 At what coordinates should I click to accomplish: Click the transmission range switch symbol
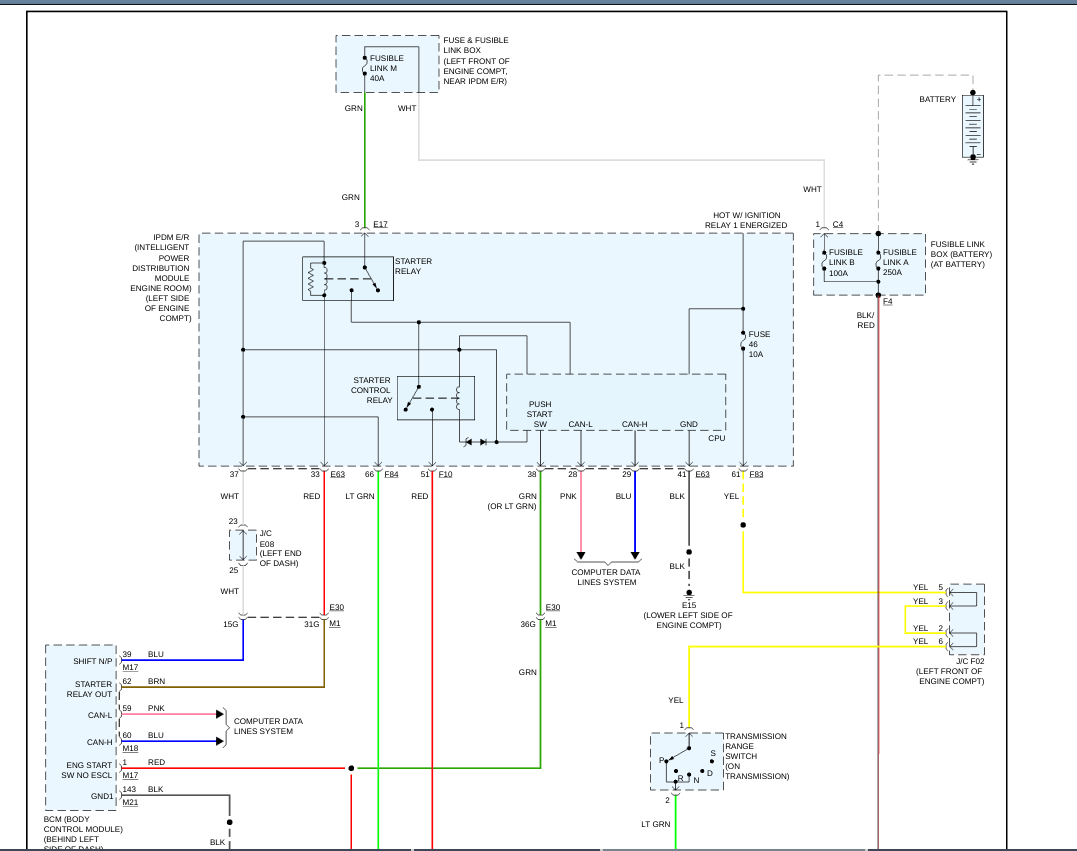pyautogui.click(x=686, y=762)
